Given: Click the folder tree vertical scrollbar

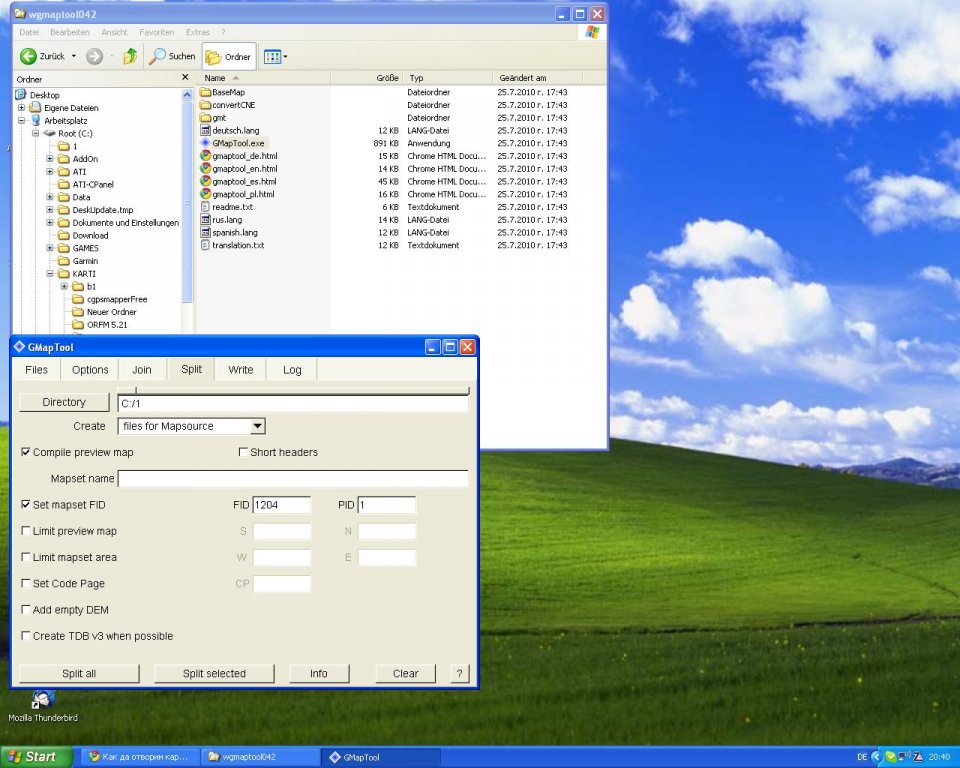Looking at the screenshot, I should [187, 200].
